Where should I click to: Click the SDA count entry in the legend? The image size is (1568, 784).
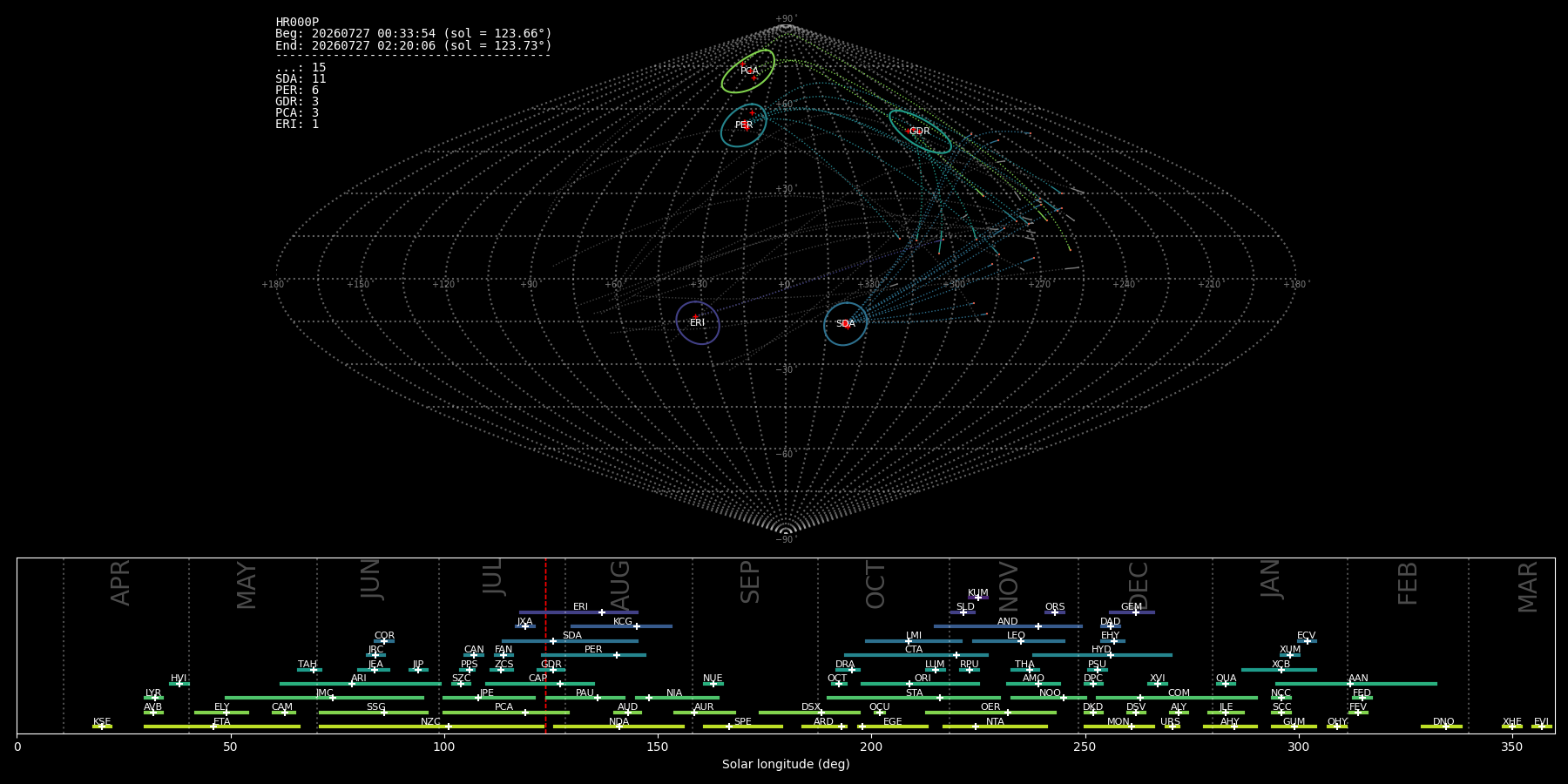click(x=301, y=79)
